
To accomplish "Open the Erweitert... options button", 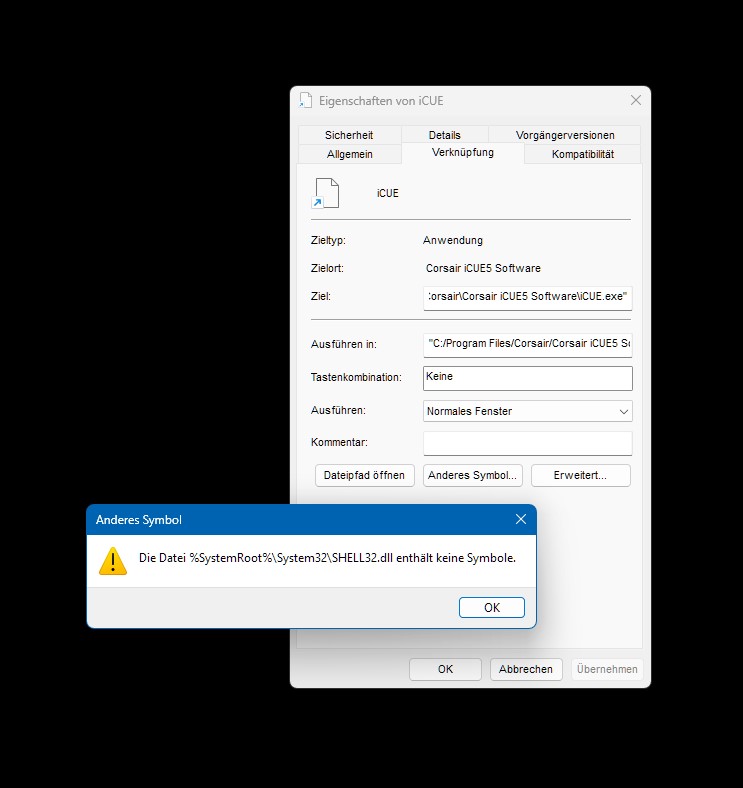I will [x=581, y=475].
